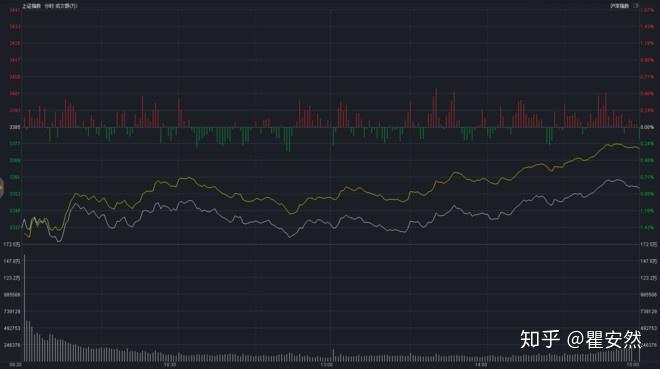The image size is (660, 369).
Task: Select the 13:00 time axis marker
Action: click(327, 364)
